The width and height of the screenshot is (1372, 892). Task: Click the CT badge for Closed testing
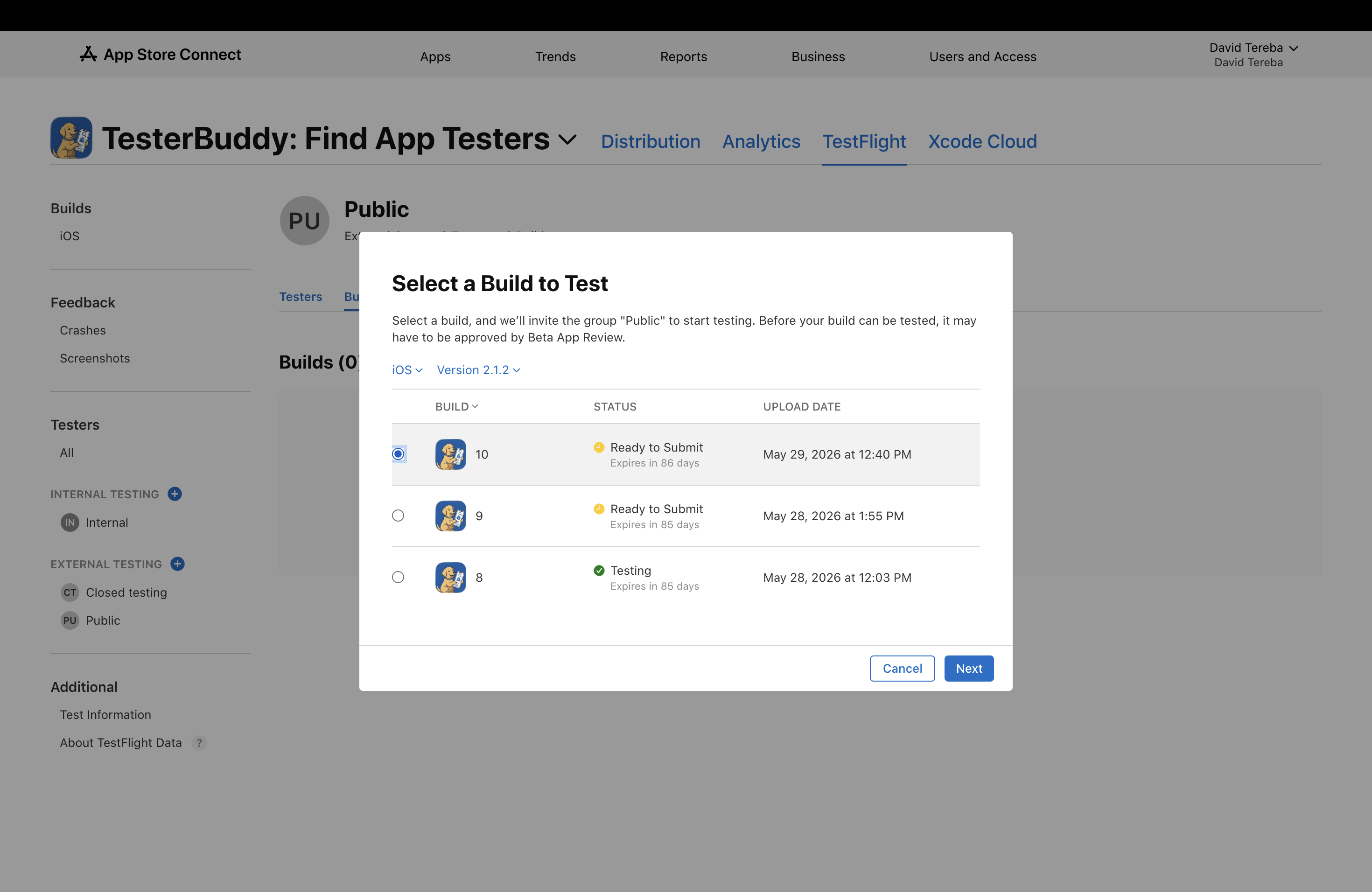(x=70, y=592)
